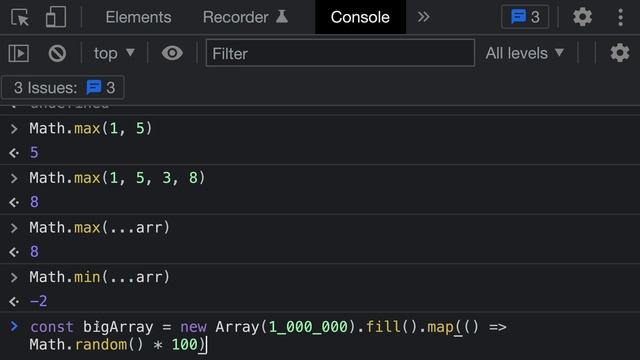Activate the inspect element picker tool
Image resolution: width=640 pixels, height=360 pixels.
[20, 17]
